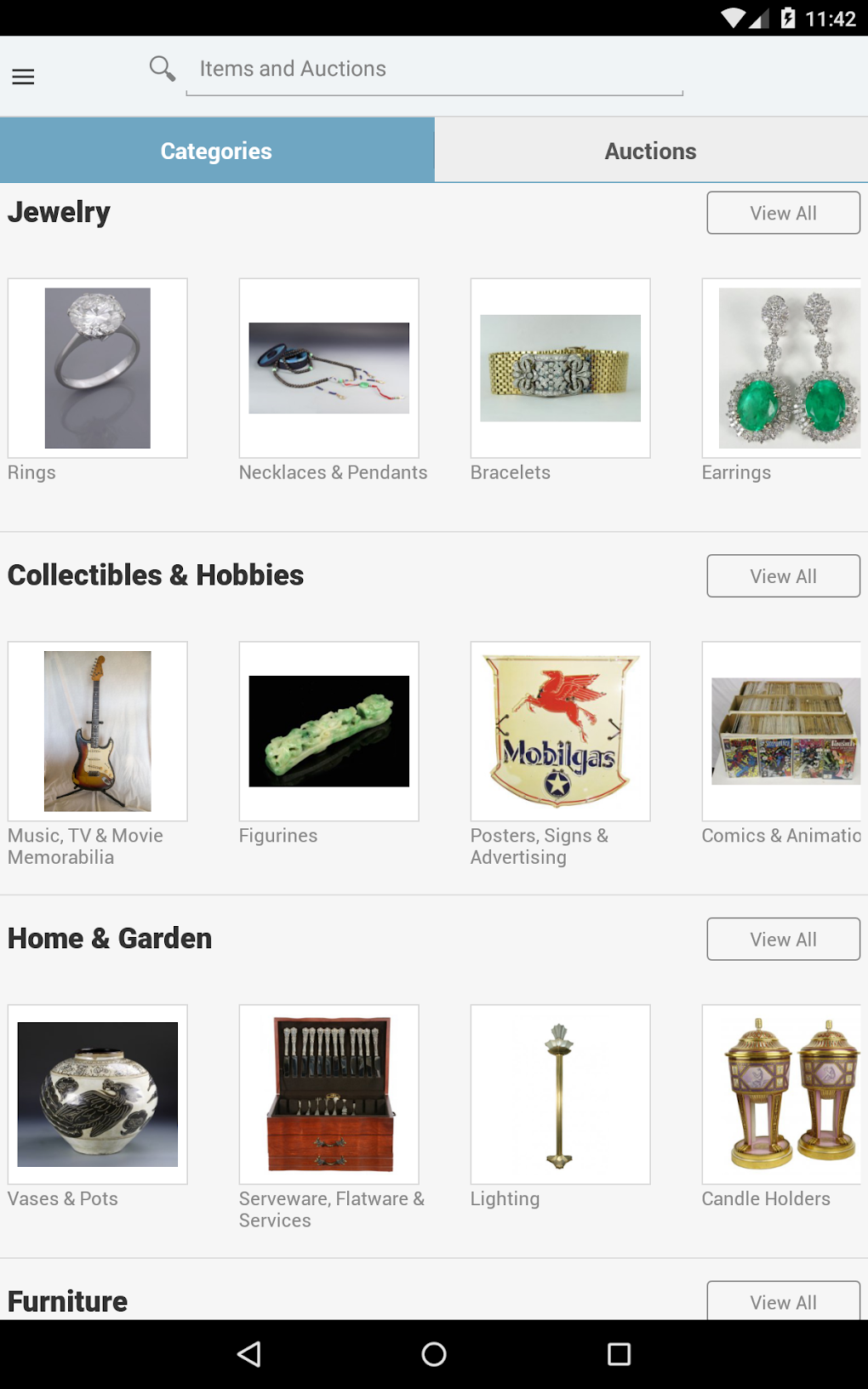868x1389 pixels.
Task: Open Music, TV & Movie Memorabilia guitar image
Action: click(98, 731)
